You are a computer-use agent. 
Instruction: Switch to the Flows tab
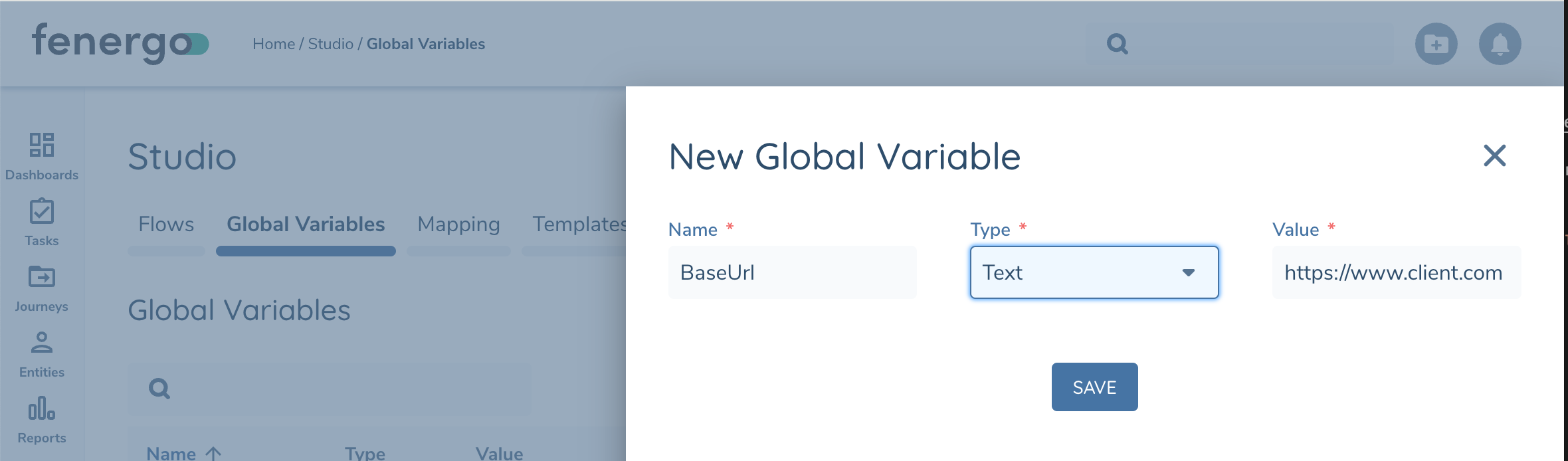[x=166, y=225]
